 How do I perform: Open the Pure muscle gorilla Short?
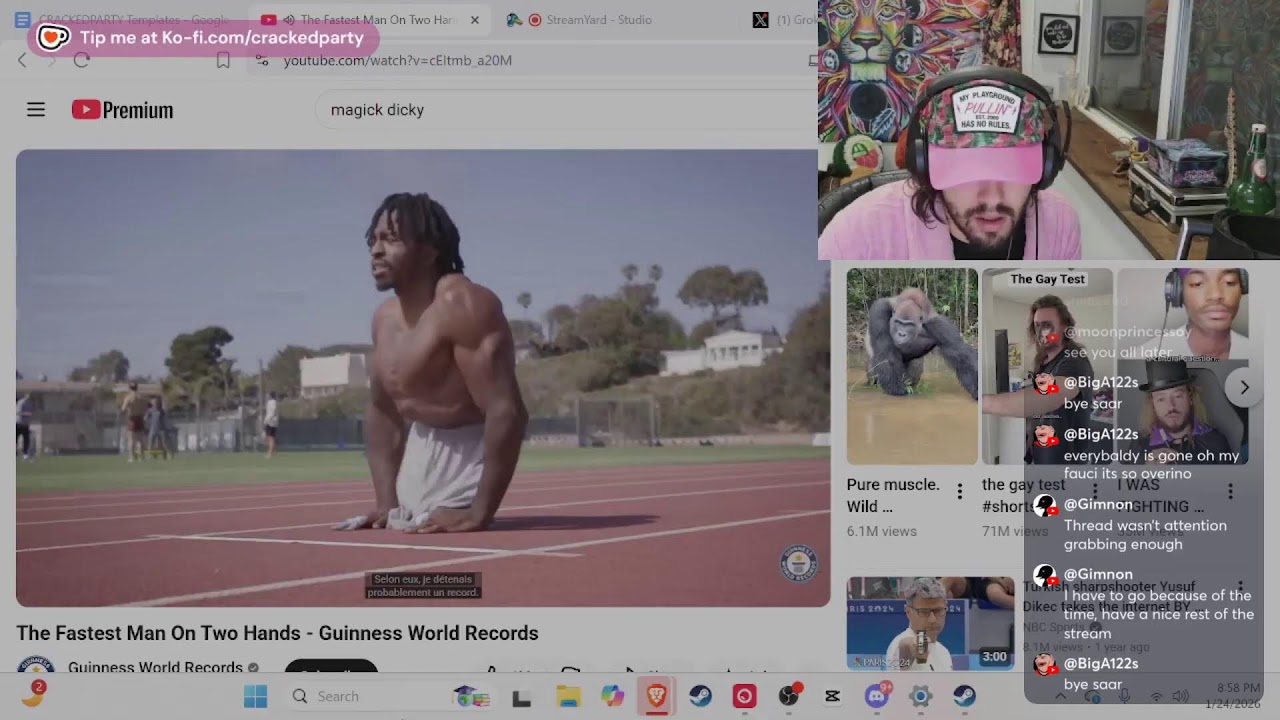(912, 366)
